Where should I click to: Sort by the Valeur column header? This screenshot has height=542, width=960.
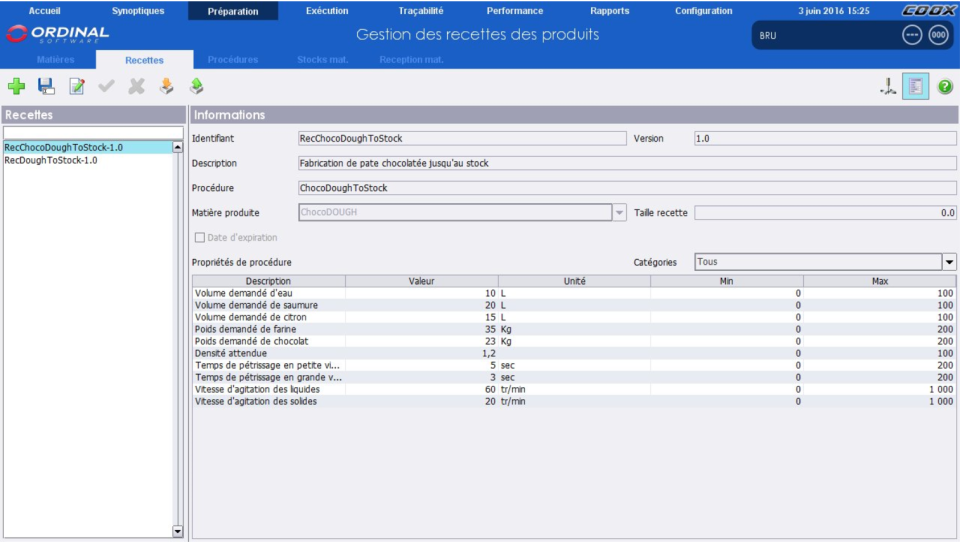421,281
